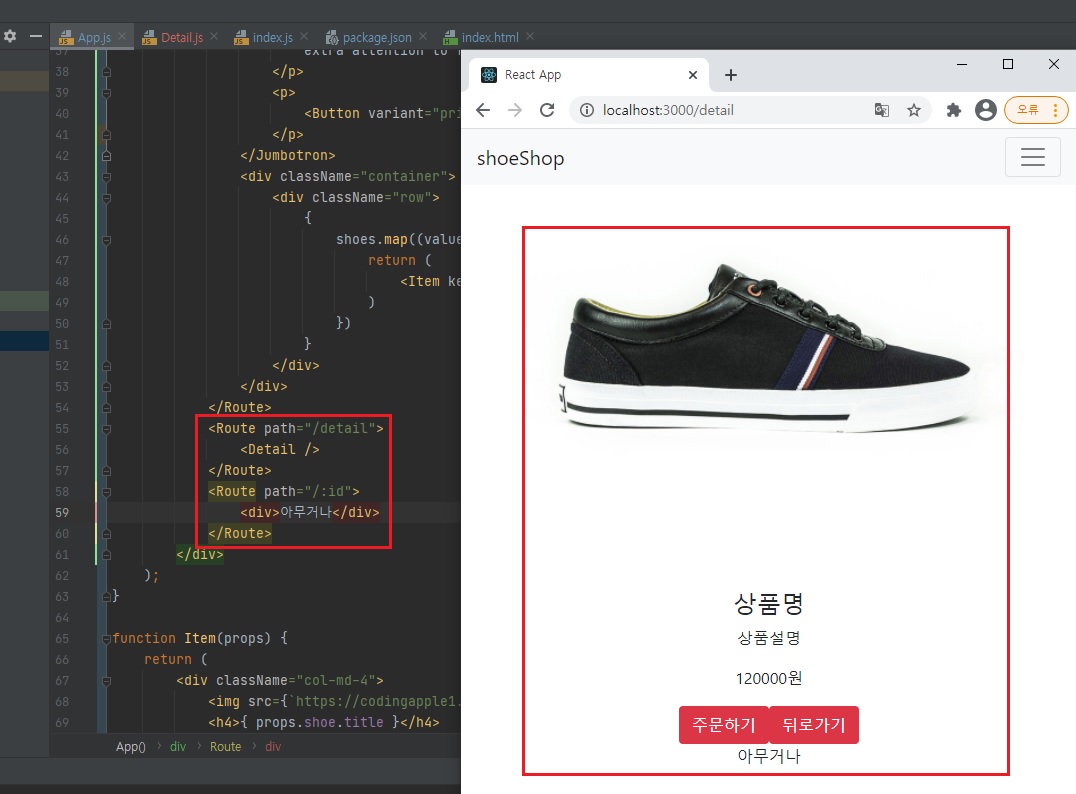Open the package.json editor tab
Viewport: 1076px width, 794px height.
tap(377, 38)
